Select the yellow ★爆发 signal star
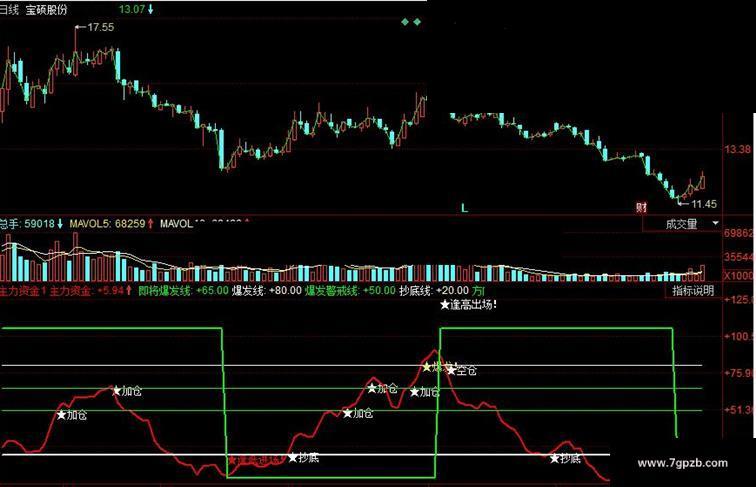This screenshot has width=756, height=487. 427,367
